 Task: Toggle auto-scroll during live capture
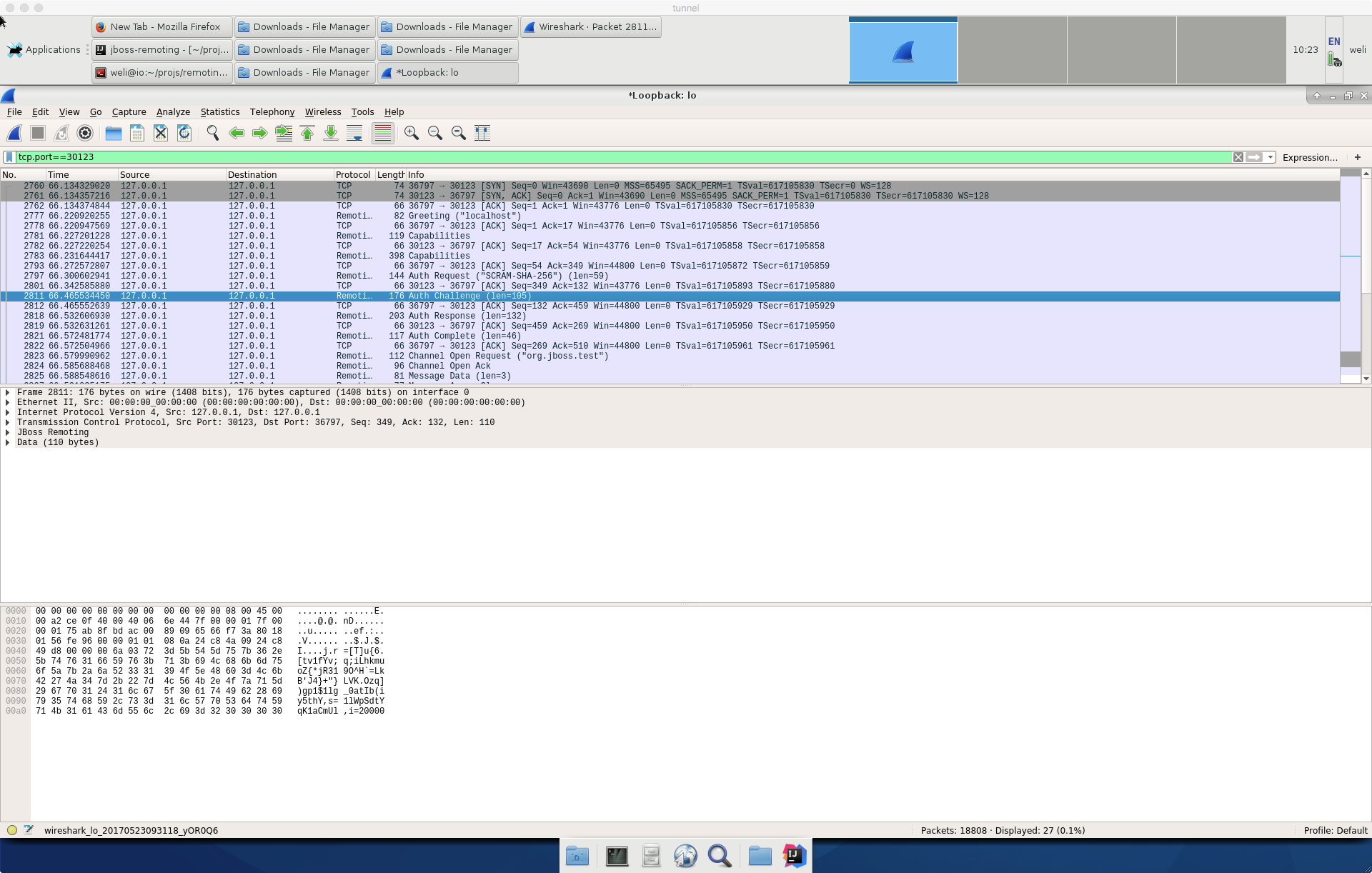coord(354,133)
